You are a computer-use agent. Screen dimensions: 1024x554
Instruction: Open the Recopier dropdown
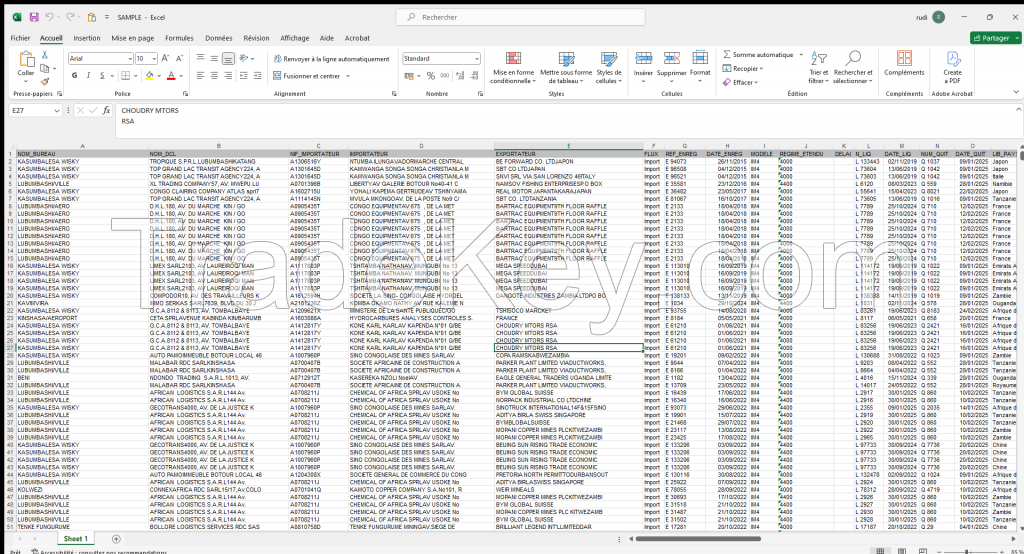tap(743, 69)
